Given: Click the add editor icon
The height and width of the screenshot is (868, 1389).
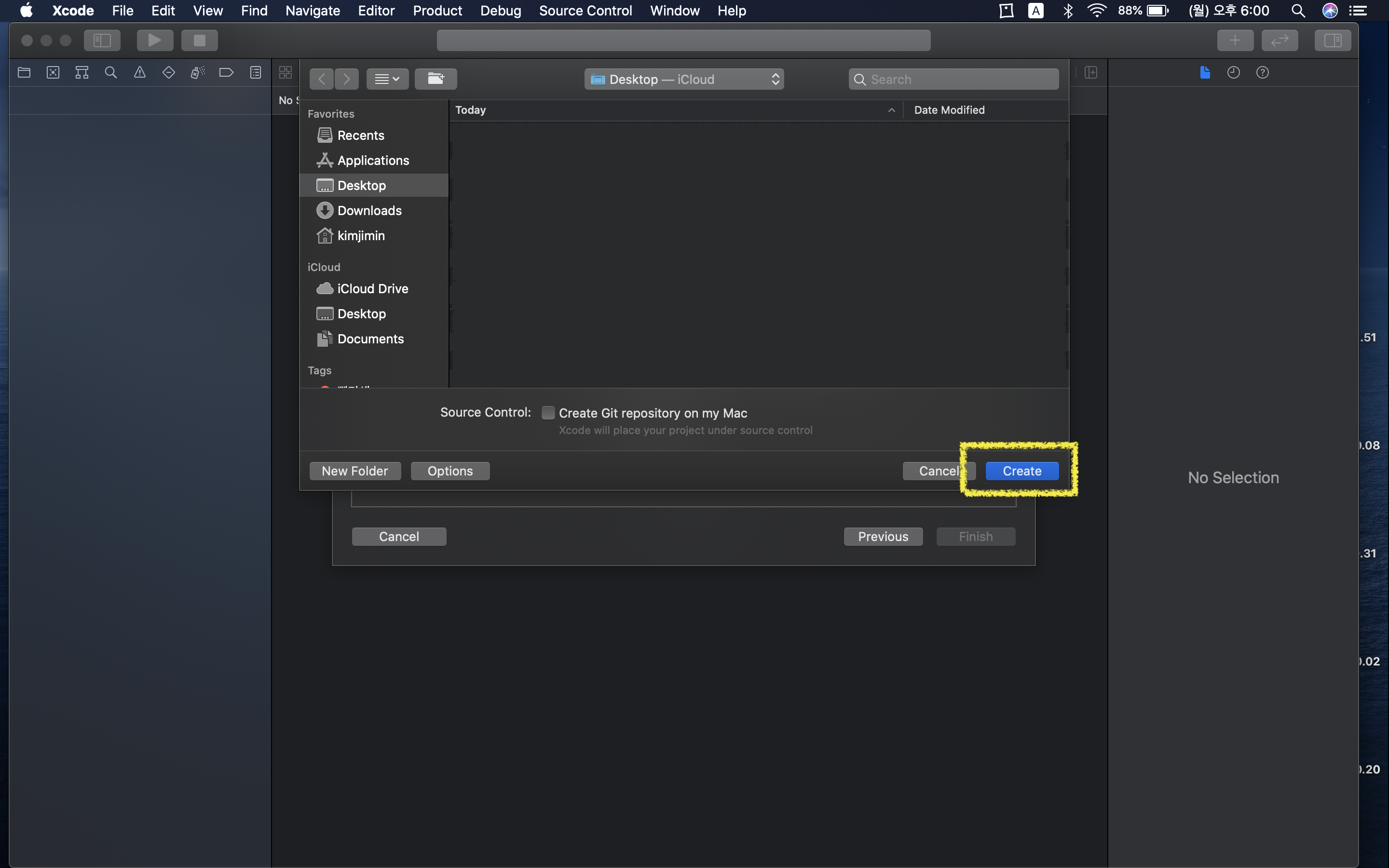Looking at the screenshot, I should [x=1090, y=72].
